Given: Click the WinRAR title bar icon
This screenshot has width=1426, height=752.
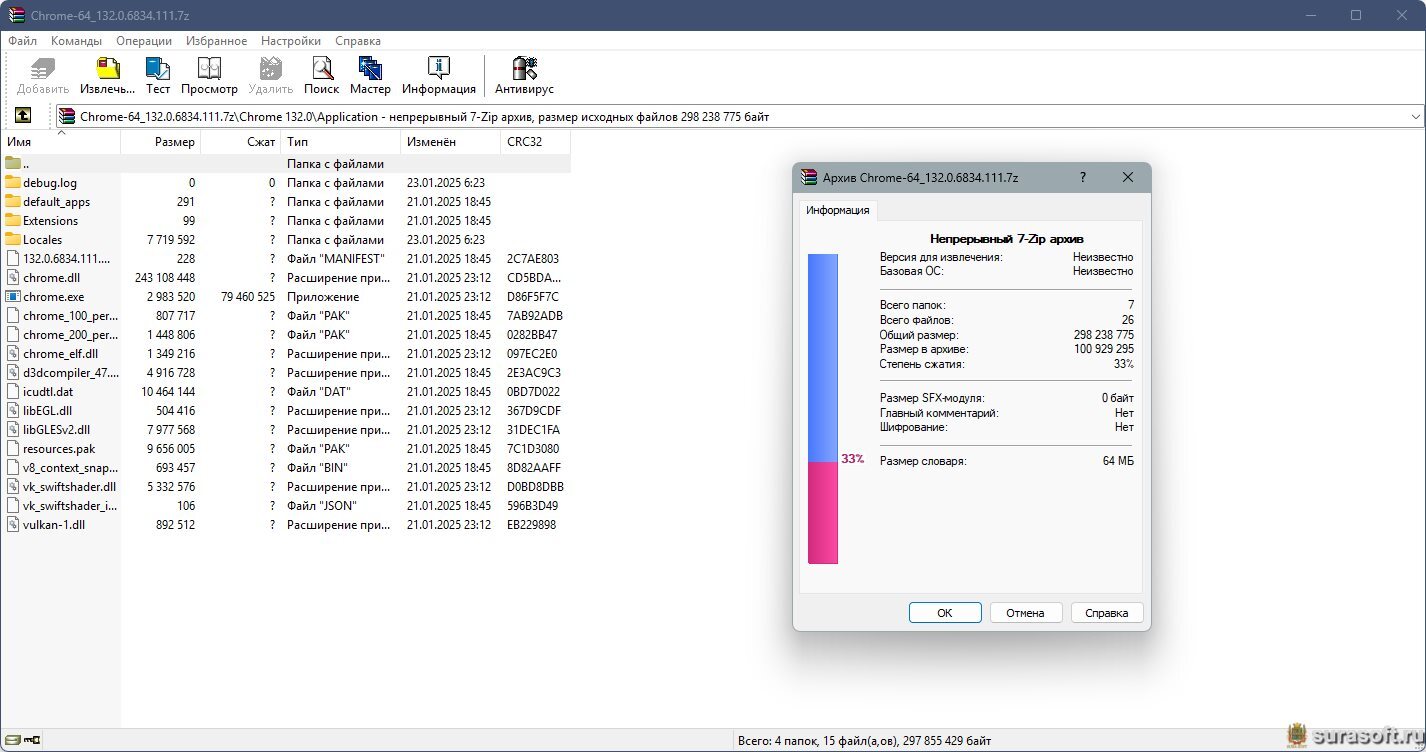Looking at the screenshot, I should (x=15, y=15).
